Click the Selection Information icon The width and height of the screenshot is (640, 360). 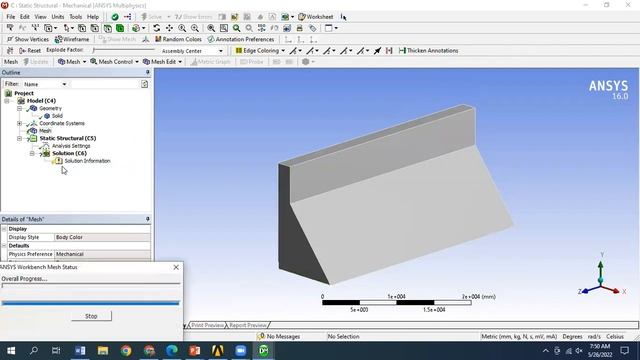(343, 17)
